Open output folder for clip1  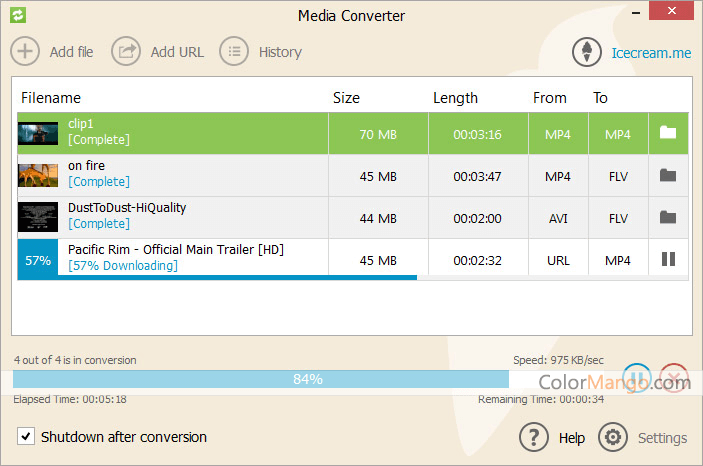tap(668, 134)
